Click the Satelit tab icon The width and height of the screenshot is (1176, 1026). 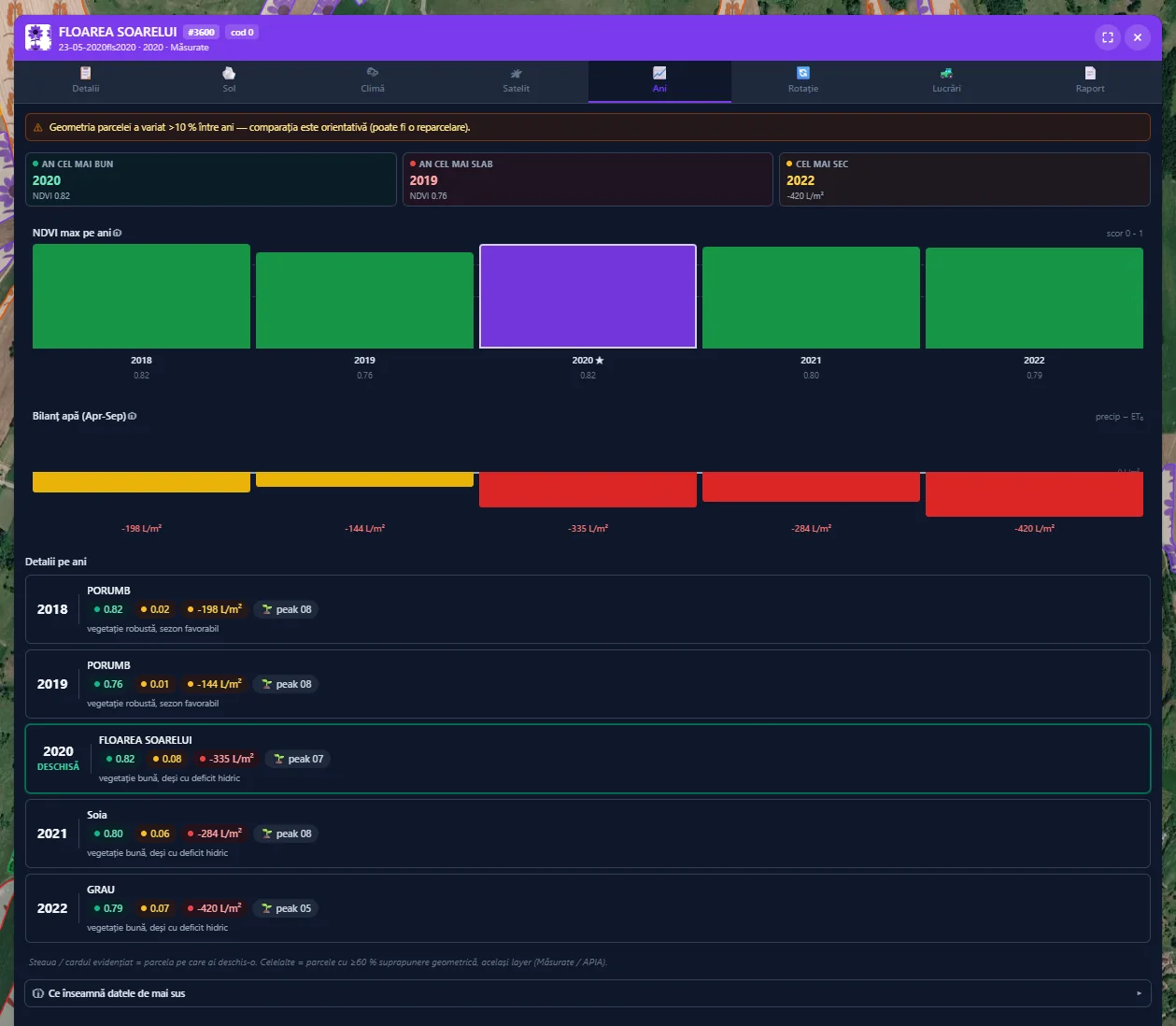click(516, 73)
